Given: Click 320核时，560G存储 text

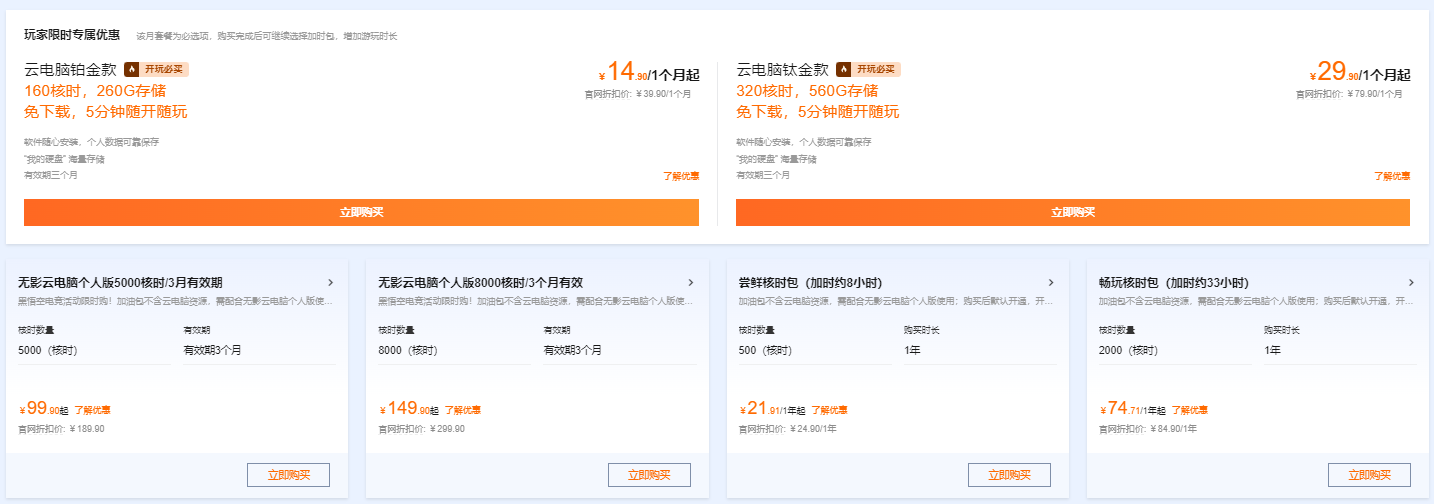Looking at the screenshot, I should 807,91.
